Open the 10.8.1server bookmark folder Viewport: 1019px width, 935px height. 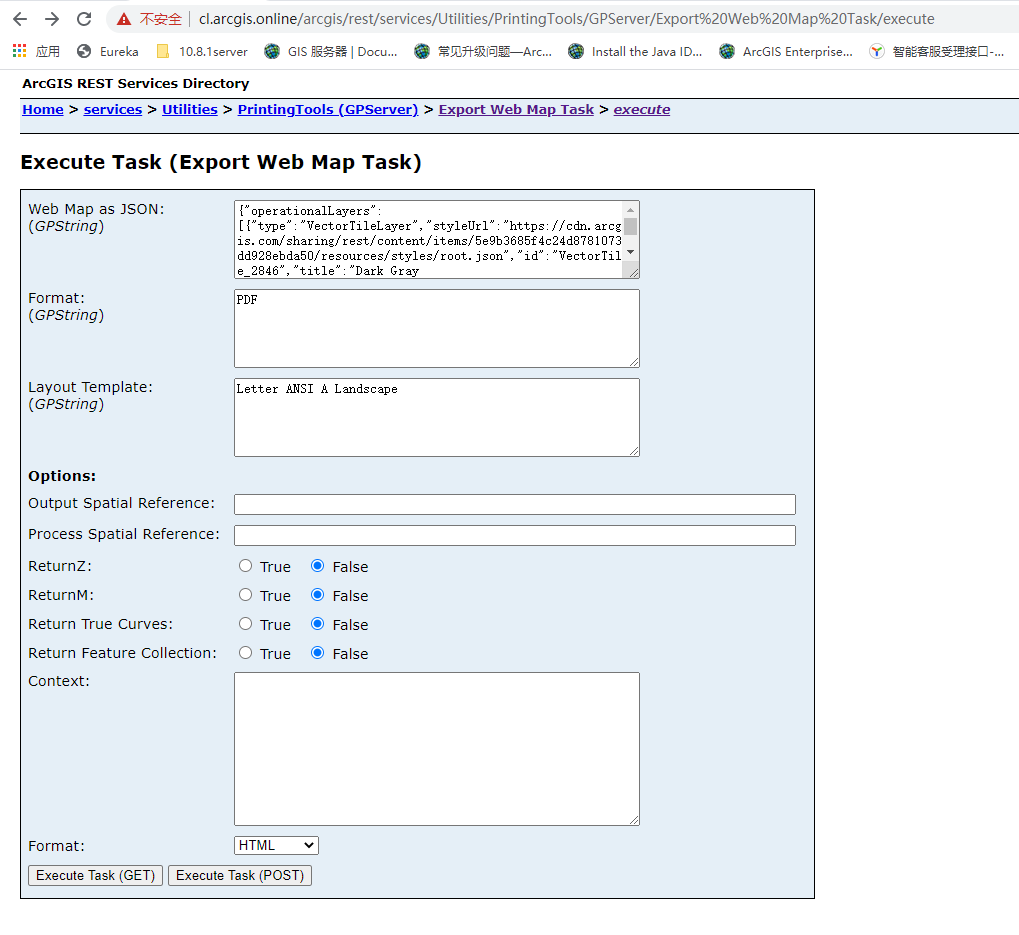point(202,51)
